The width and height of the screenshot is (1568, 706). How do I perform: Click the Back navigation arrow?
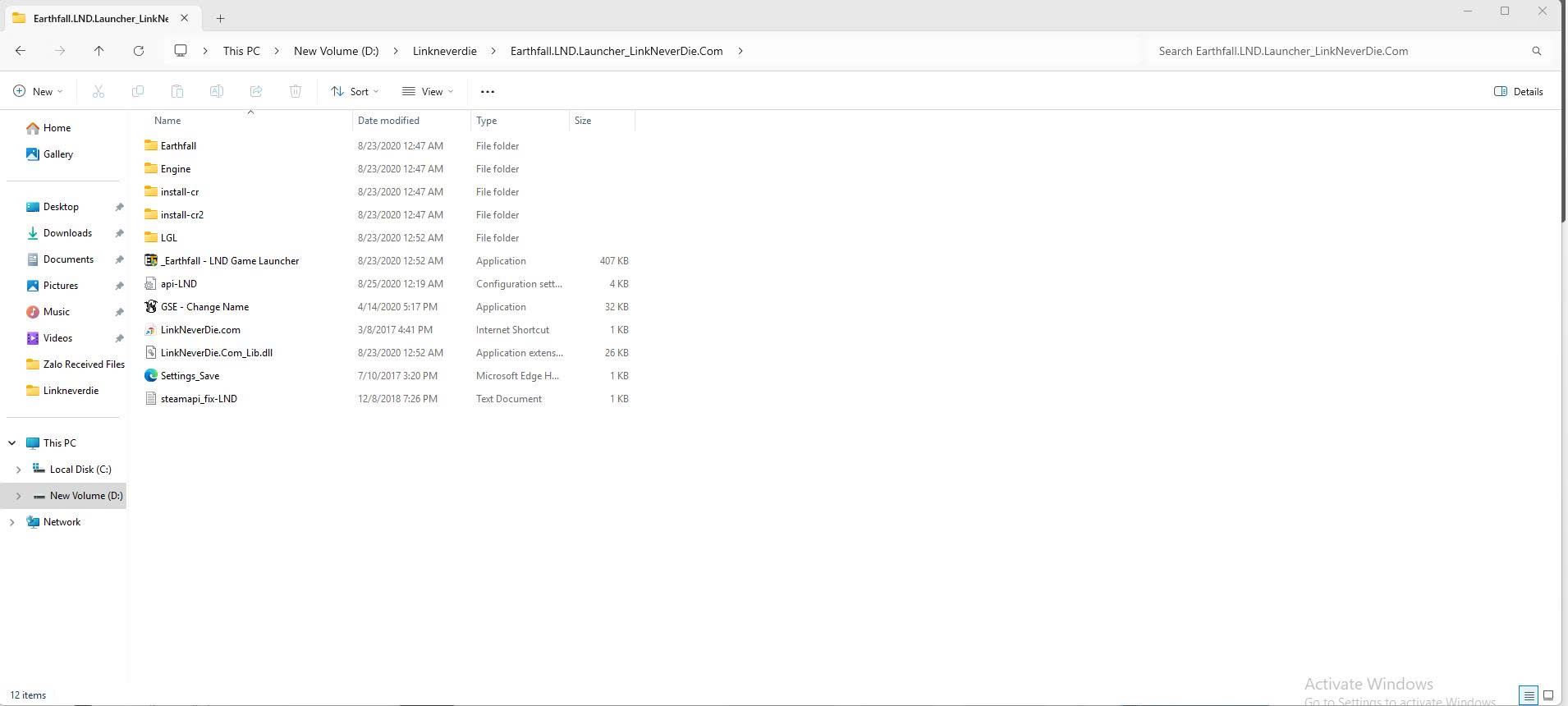click(21, 51)
